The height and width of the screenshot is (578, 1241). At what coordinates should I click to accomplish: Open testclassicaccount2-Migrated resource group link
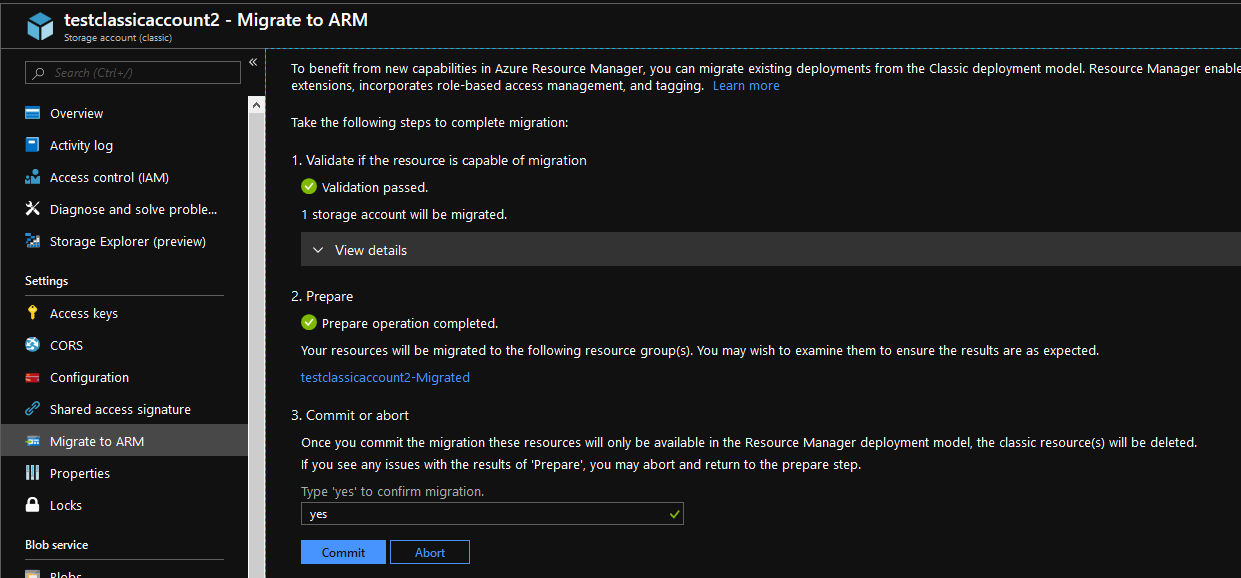click(385, 377)
